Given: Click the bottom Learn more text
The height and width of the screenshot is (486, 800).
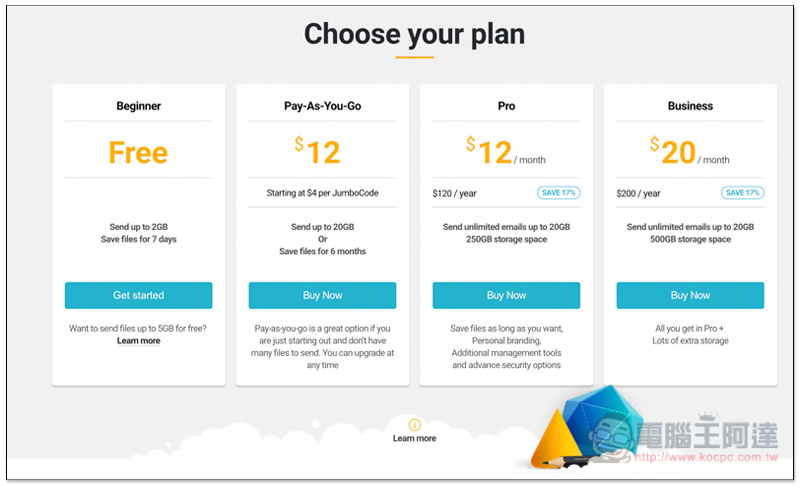Looking at the screenshot, I should (x=414, y=438).
